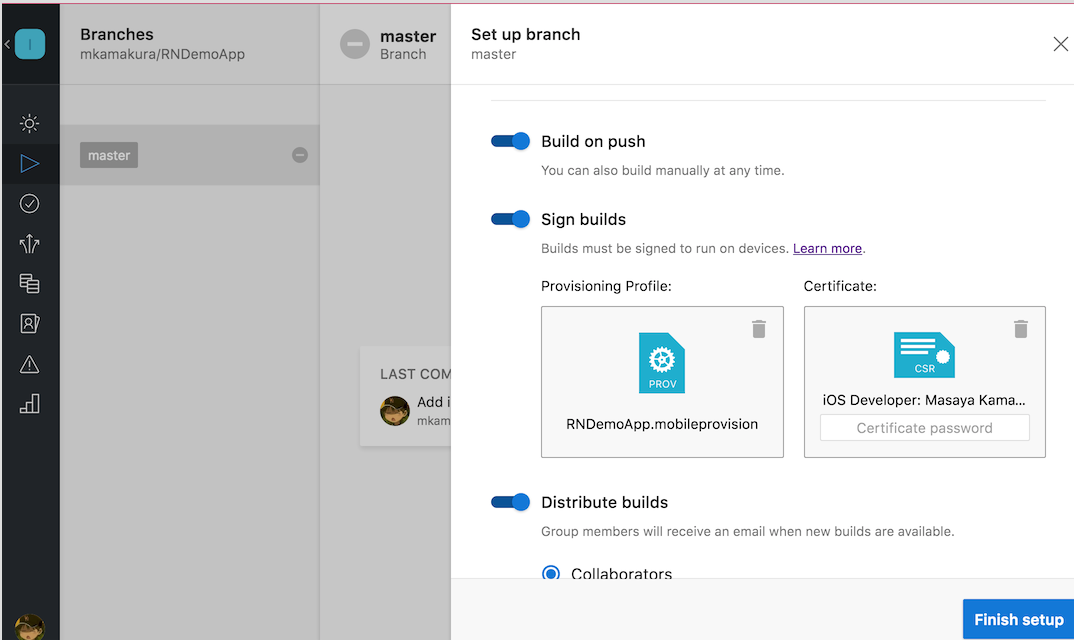
Task: Click the Finish setup button
Action: pyautogui.click(x=1019, y=619)
